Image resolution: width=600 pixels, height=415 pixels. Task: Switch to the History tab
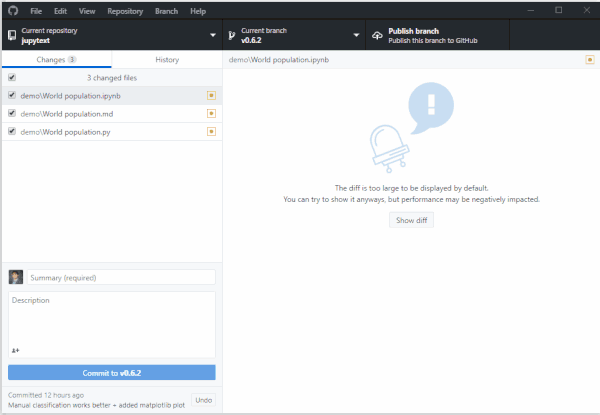click(x=167, y=60)
